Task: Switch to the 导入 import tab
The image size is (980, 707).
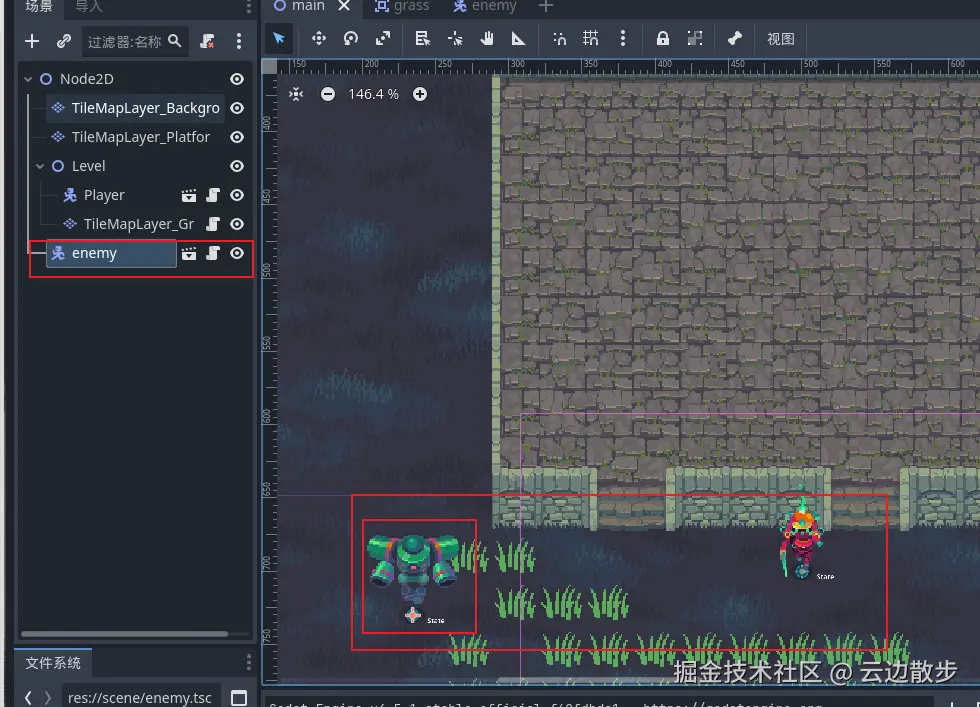Action: (88, 7)
